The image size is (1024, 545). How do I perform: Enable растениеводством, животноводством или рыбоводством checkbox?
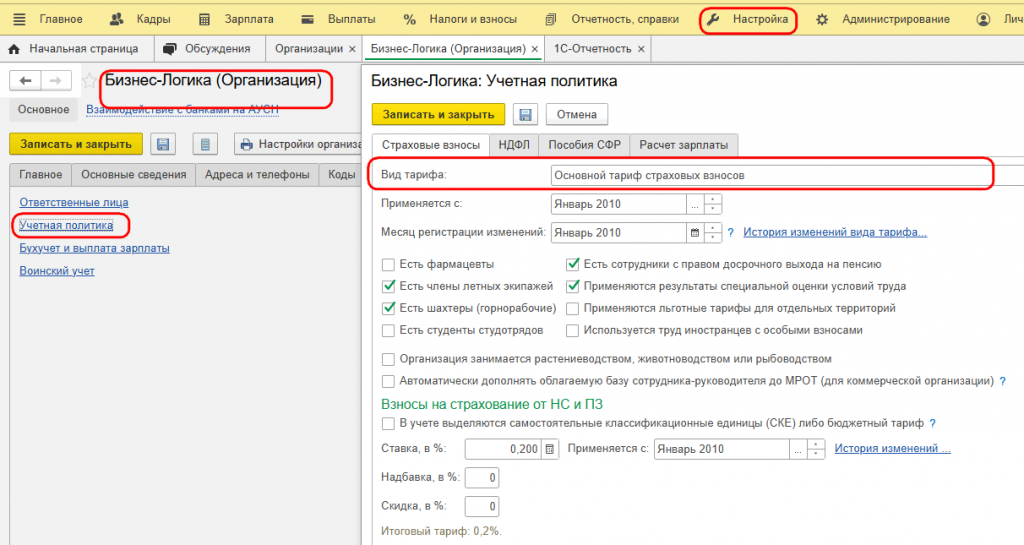389,359
